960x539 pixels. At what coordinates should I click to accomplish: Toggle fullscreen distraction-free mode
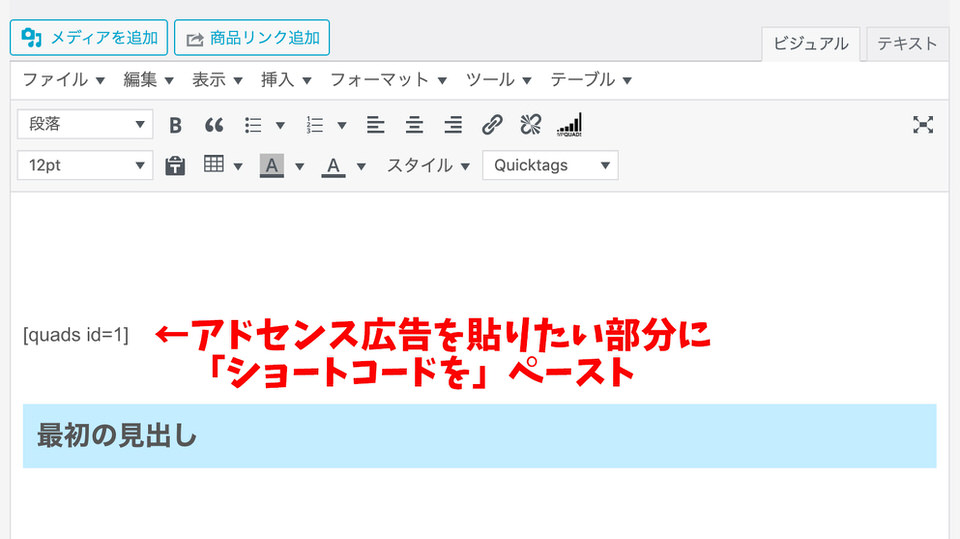923,125
